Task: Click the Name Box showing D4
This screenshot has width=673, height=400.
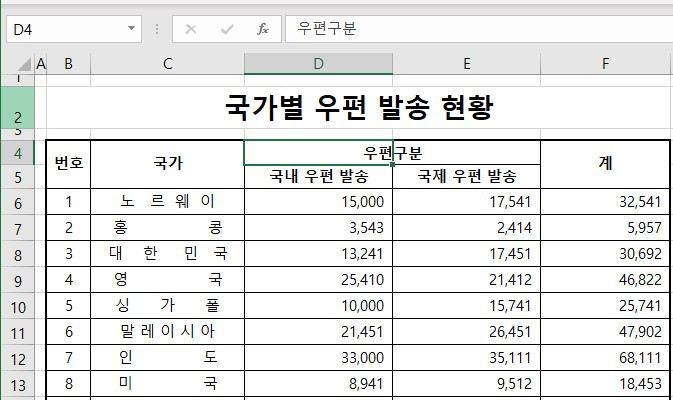Action: pyautogui.click(x=74, y=29)
